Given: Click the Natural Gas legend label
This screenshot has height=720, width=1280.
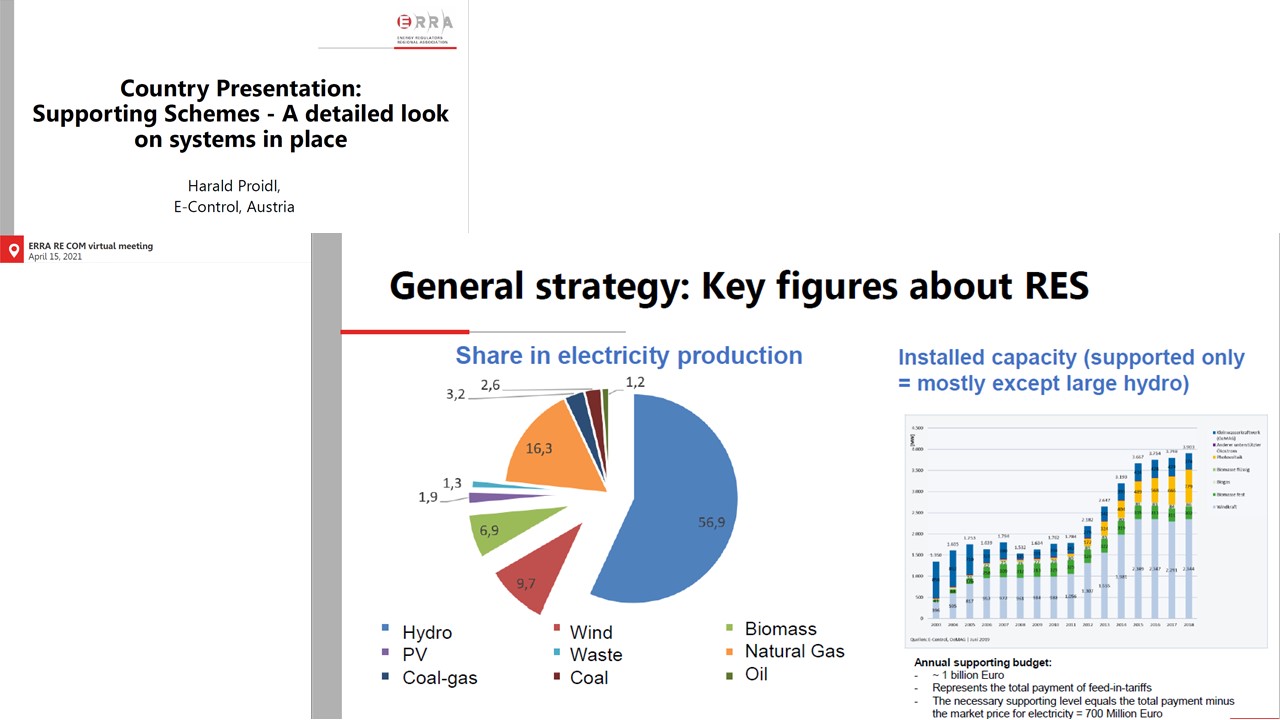Looking at the screenshot, I should click(x=795, y=651).
